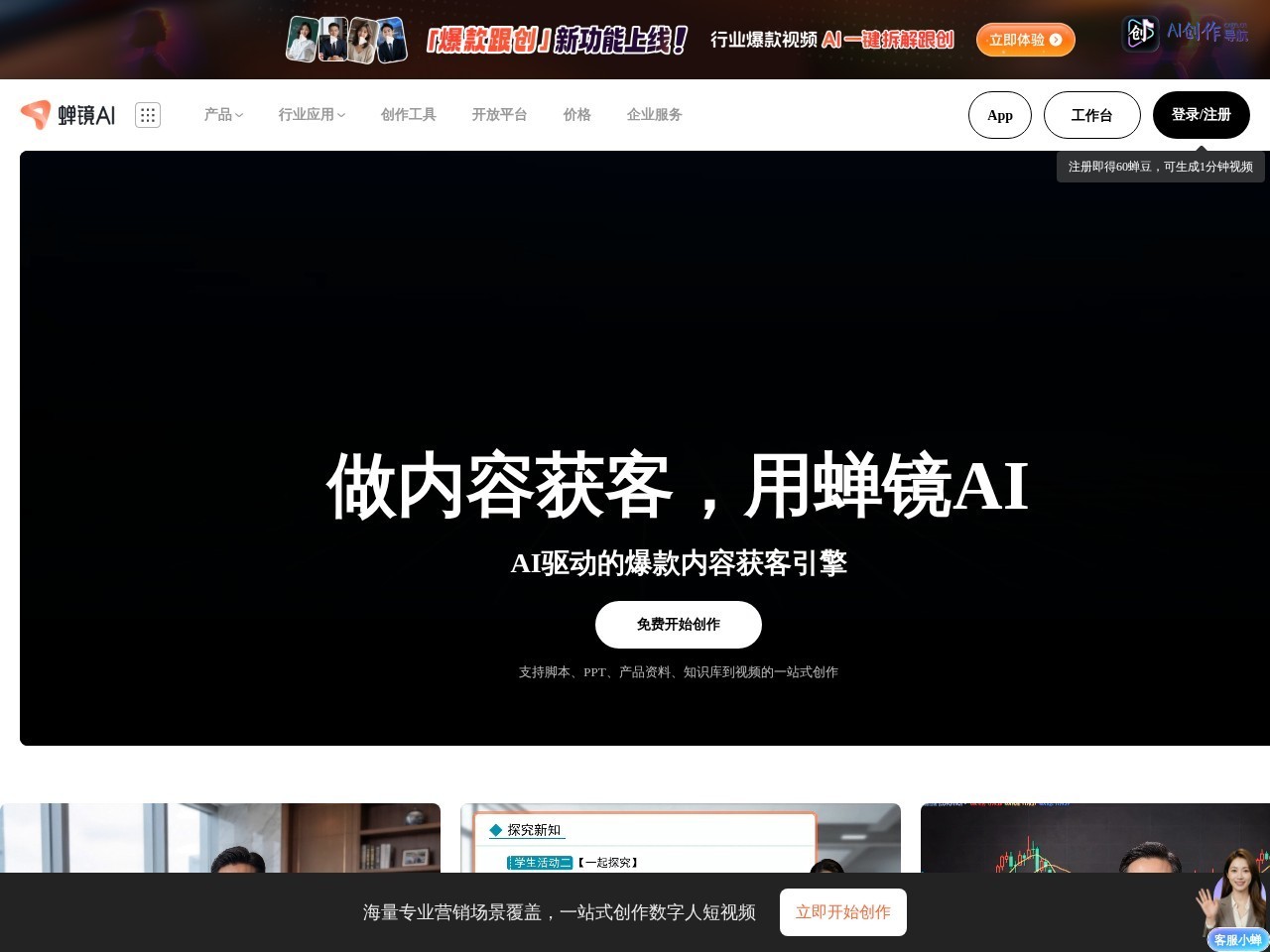Open the 工作台 button
The height and width of the screenshot is (952, 1270).
(x=1092, y=115)
